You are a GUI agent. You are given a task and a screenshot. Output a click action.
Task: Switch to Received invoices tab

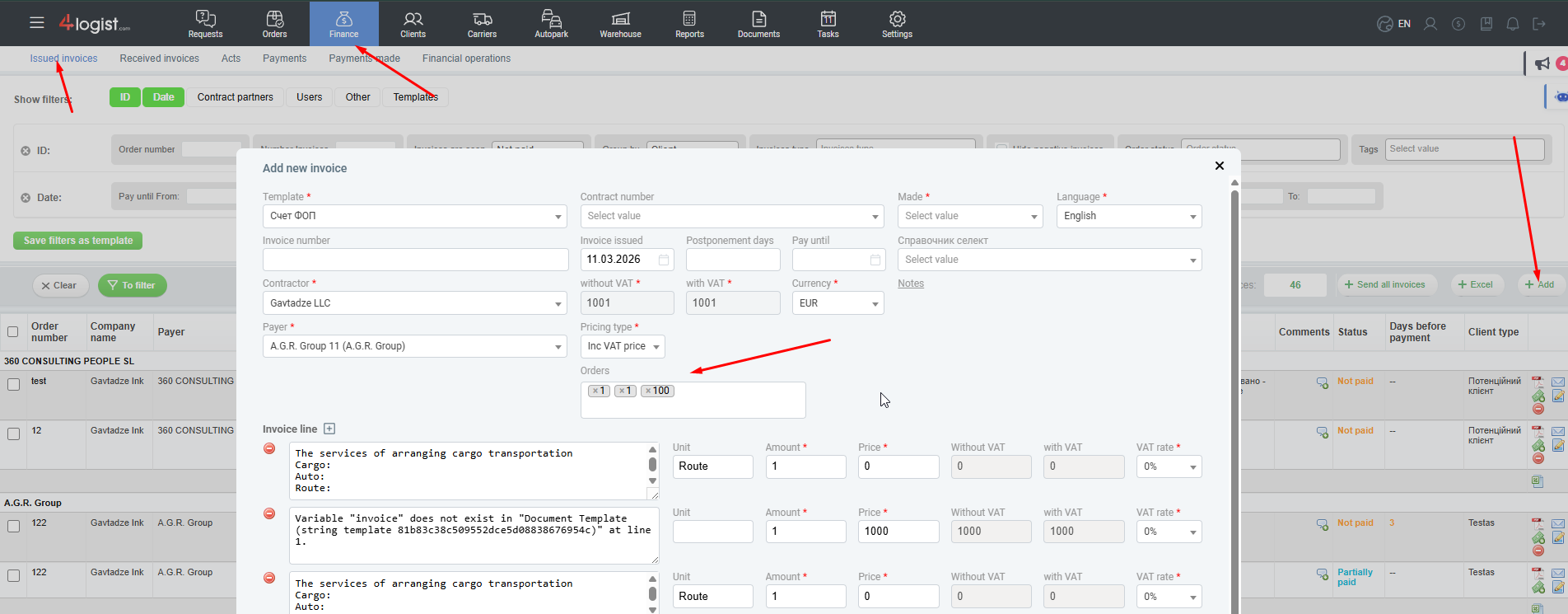159,59
